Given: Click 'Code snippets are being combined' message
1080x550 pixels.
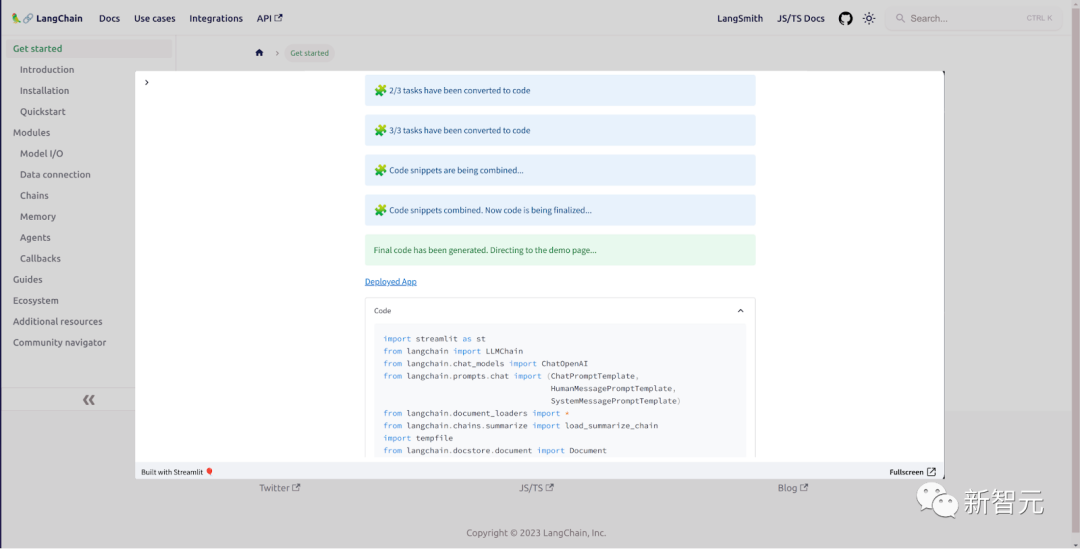Looking at the screenshot, I should (x=560, y=170).
